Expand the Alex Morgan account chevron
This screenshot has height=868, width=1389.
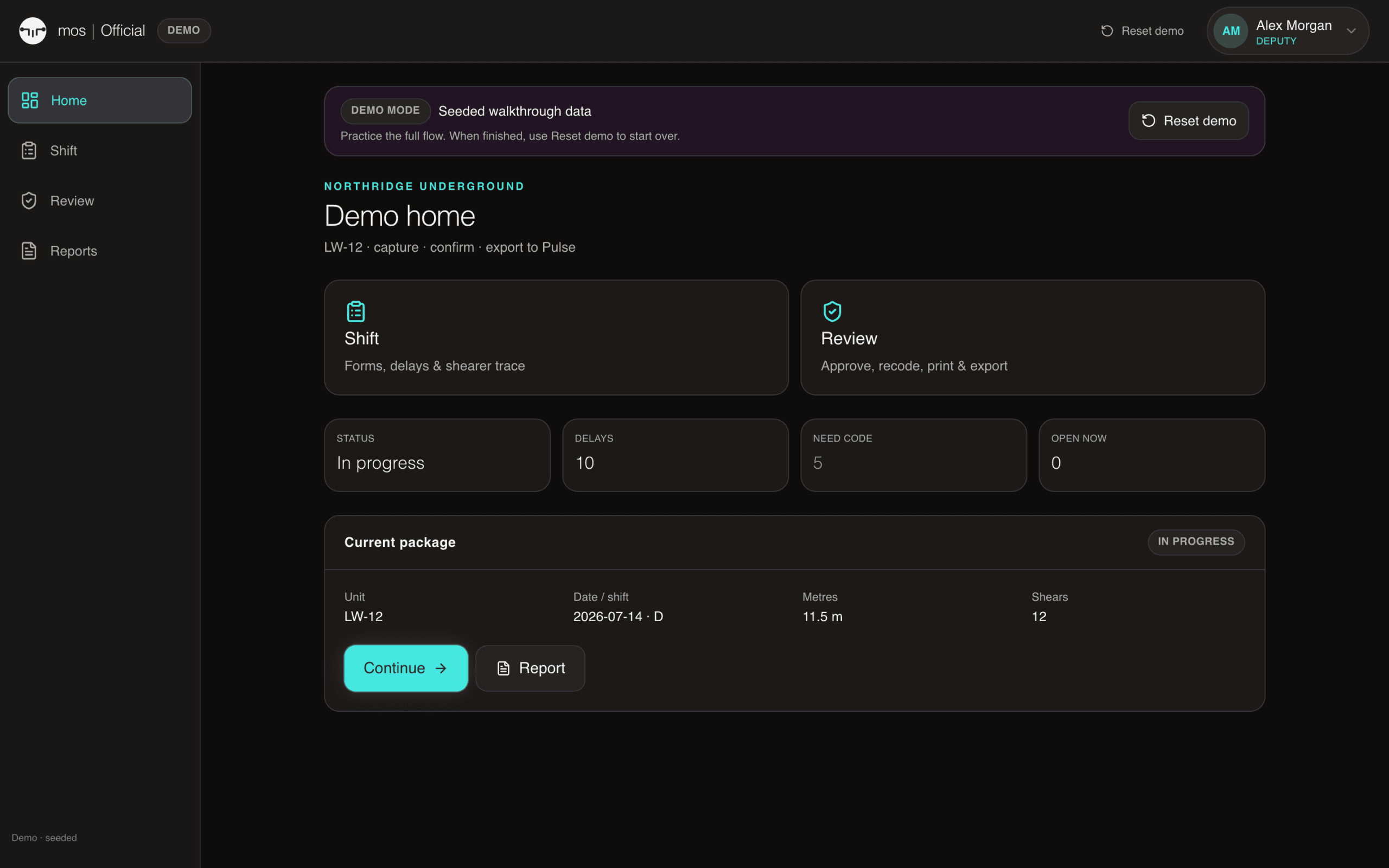(1351, 31)
